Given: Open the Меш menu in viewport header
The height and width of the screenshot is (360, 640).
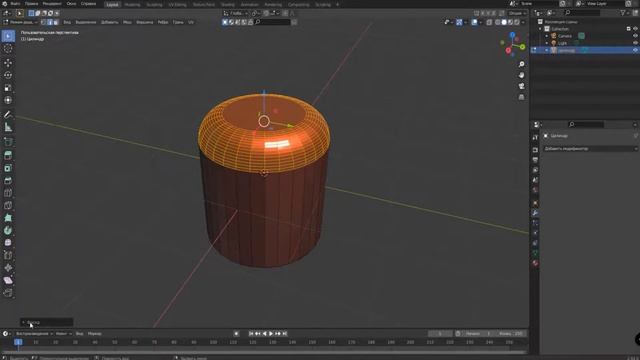Looking at the screenshot, I should [127, 22].
